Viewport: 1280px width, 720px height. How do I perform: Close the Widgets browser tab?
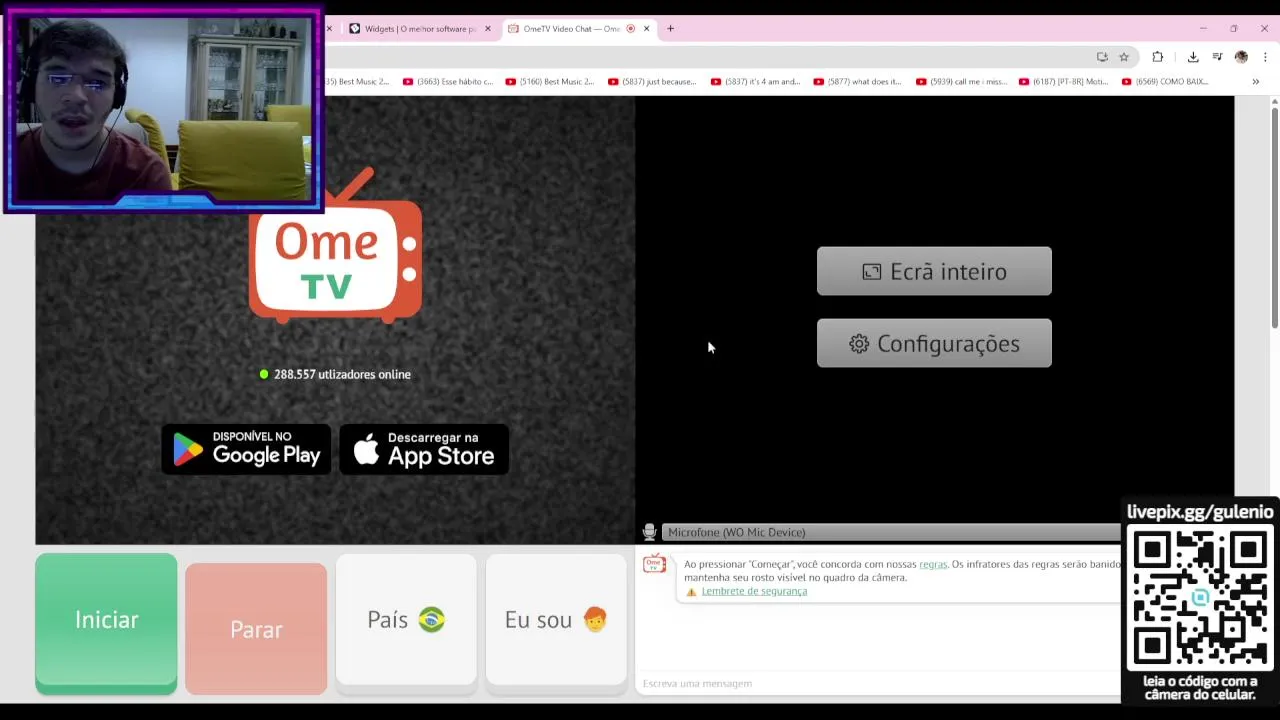tap(488, 29)
